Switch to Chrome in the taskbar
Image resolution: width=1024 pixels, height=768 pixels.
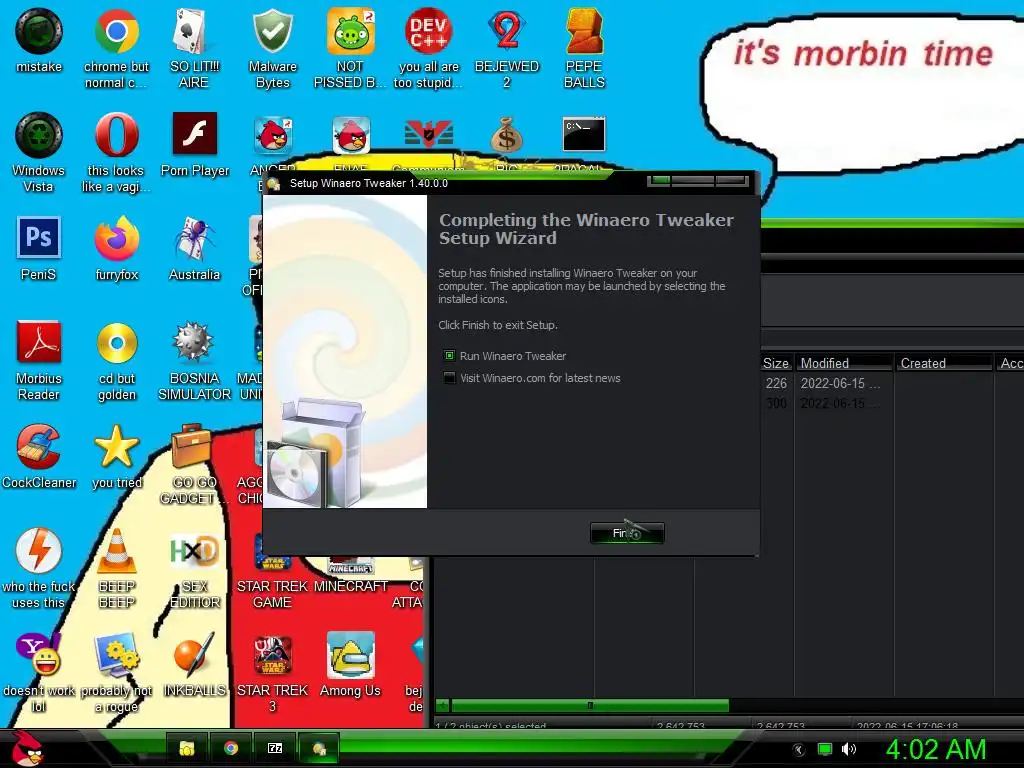231,748
